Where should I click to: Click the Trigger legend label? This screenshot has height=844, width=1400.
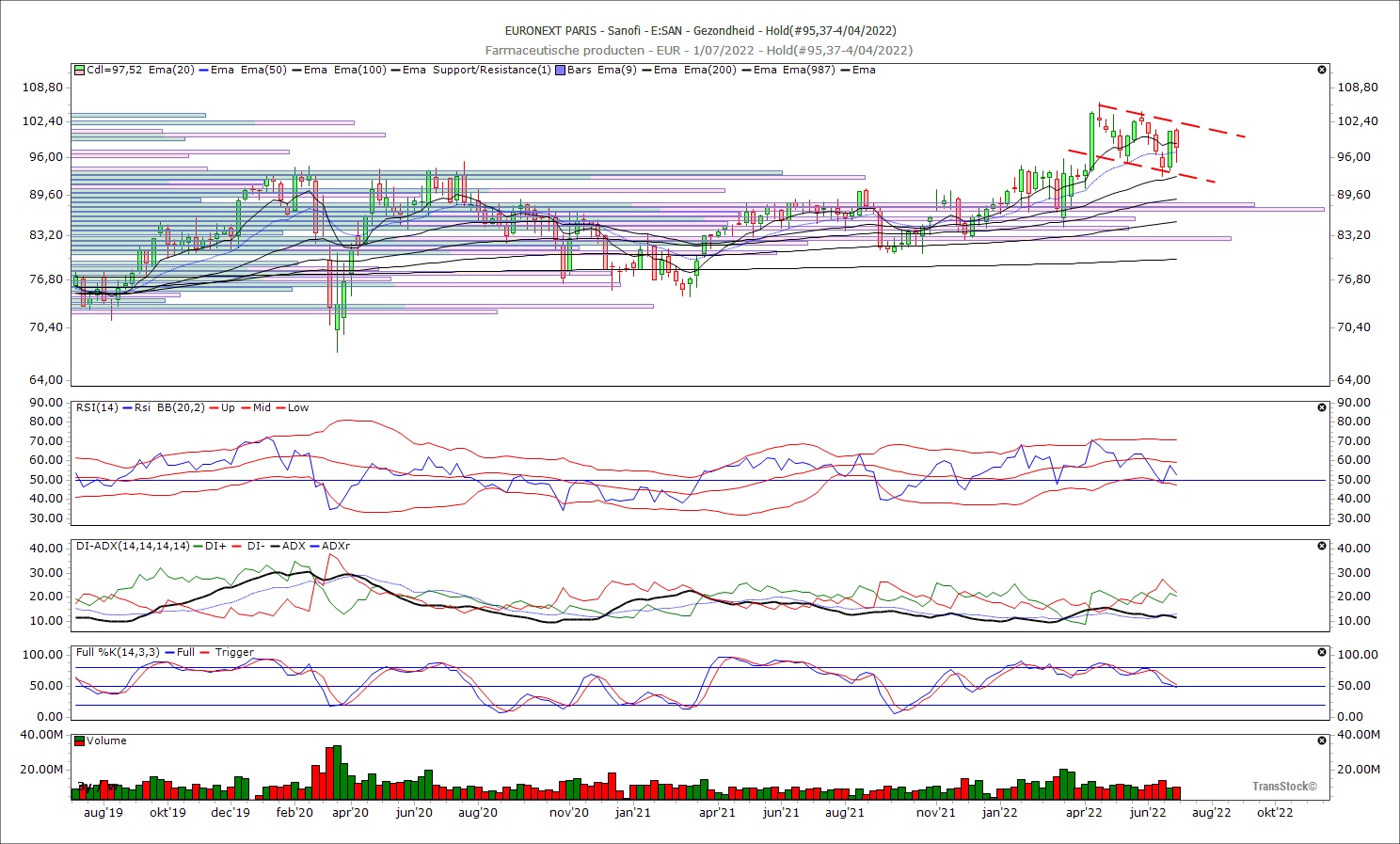click(234, 652)
